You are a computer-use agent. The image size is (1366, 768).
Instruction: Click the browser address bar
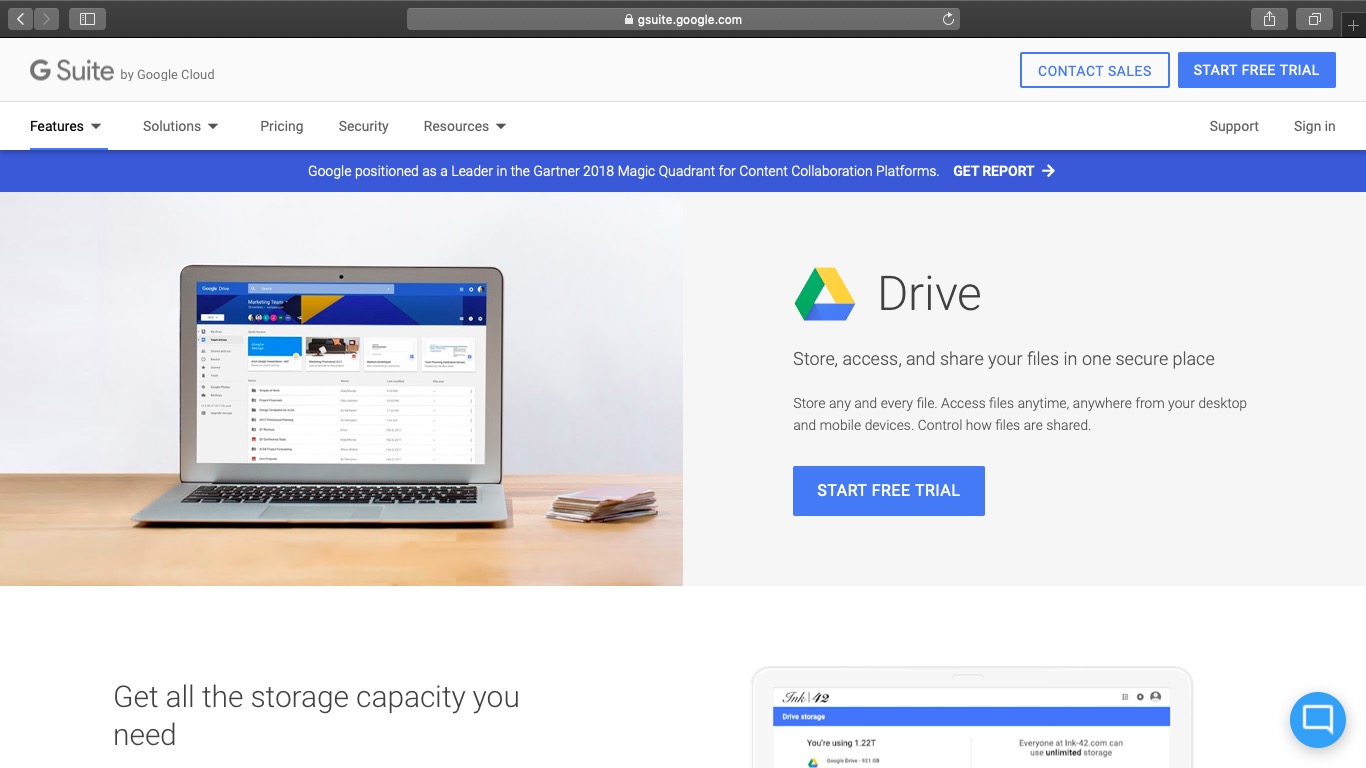[683, 19]
